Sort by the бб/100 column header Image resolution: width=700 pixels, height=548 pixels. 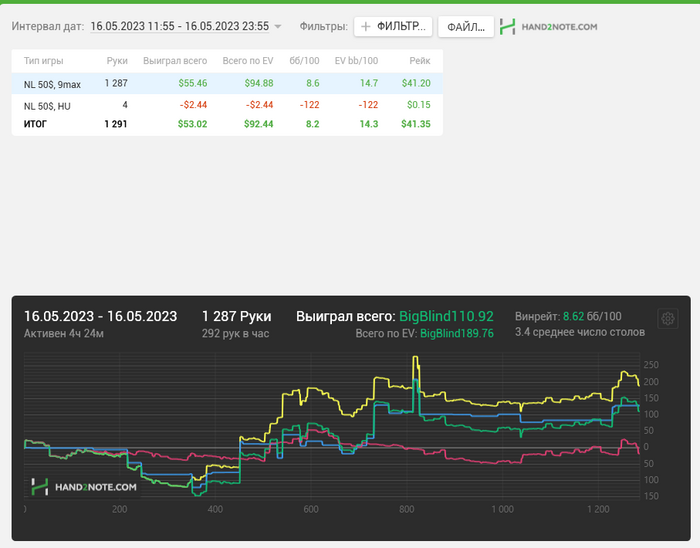coord(304,61)
